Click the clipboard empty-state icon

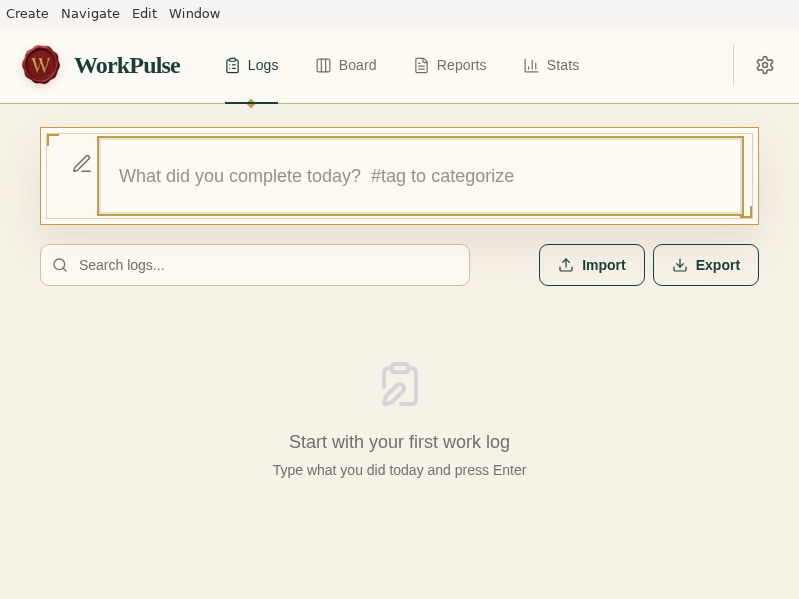point(400,384)
